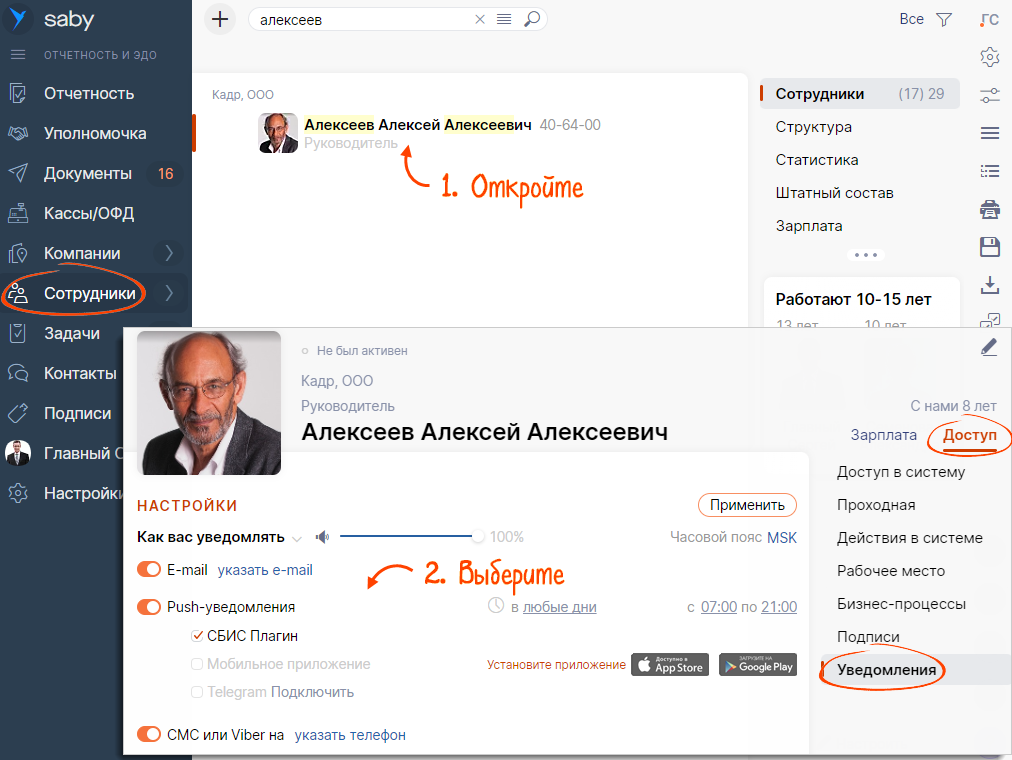Expand more sections via three dots
This screenshot has width=1012, height=760.
[866, 255]
